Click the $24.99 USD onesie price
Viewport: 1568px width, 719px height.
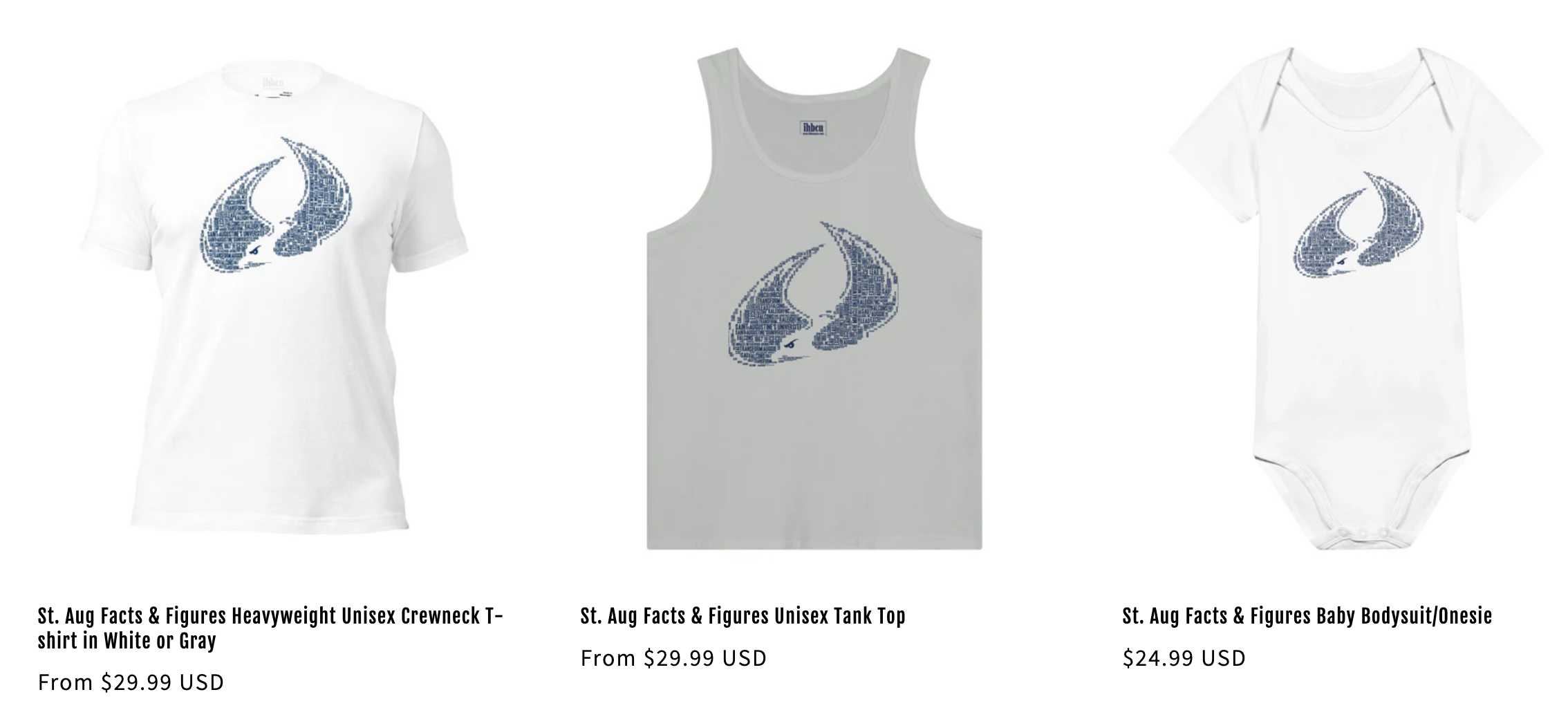click(1184, 658)
